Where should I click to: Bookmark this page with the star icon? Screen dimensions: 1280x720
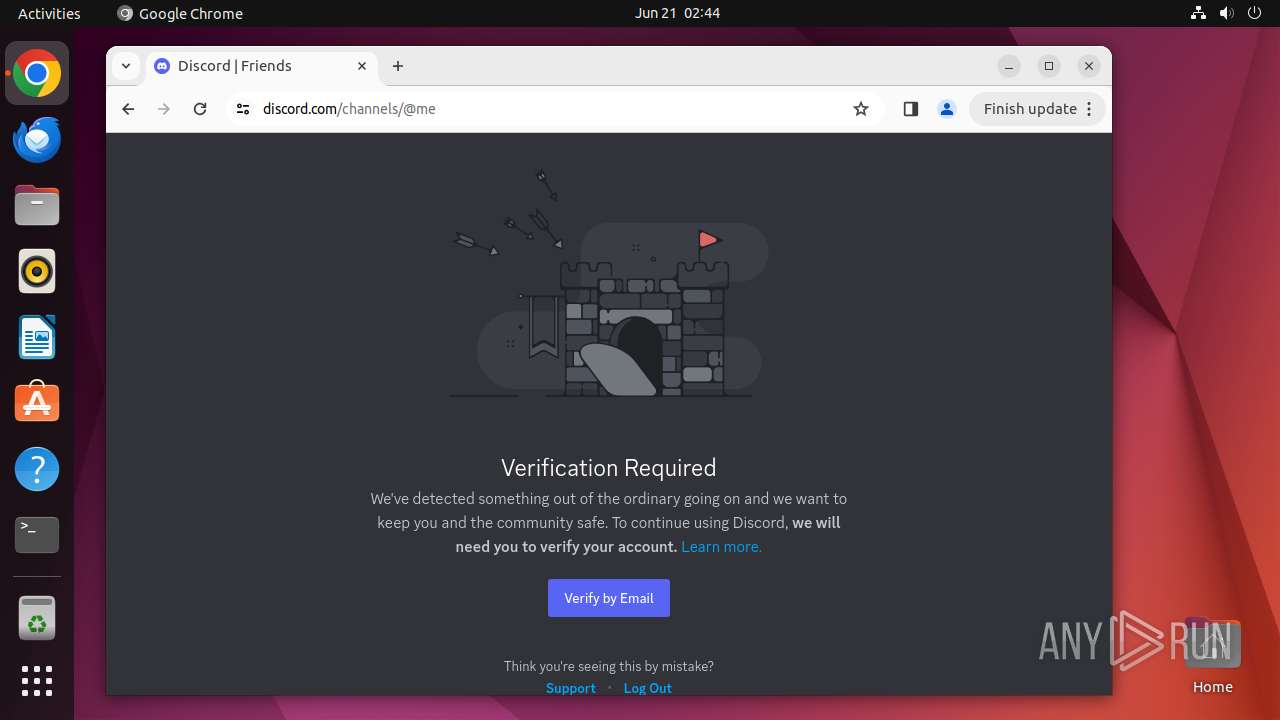pyautogui.click(x=861, y=109)
